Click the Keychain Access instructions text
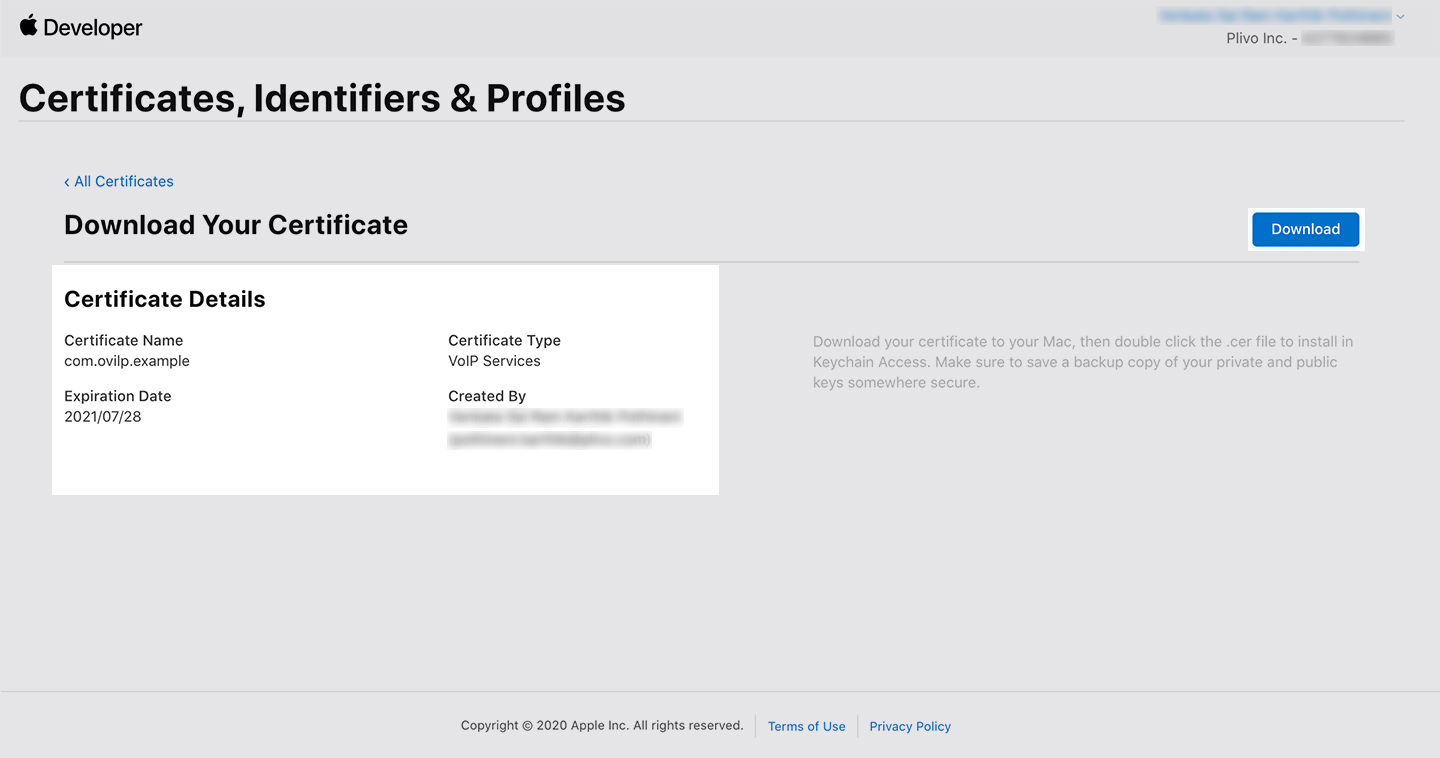This screenshot has width=1440, height=758. coord(1083,362)
